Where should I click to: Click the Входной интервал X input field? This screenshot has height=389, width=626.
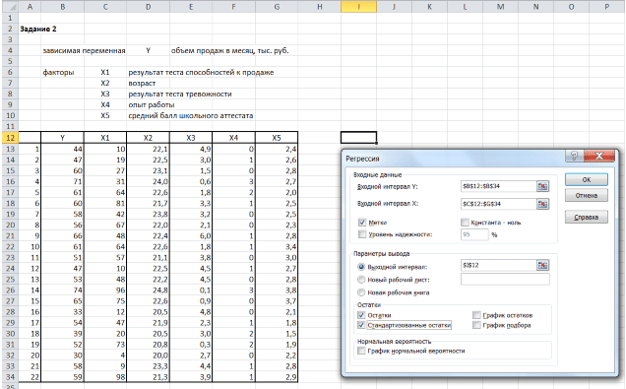tap(498, 204)
